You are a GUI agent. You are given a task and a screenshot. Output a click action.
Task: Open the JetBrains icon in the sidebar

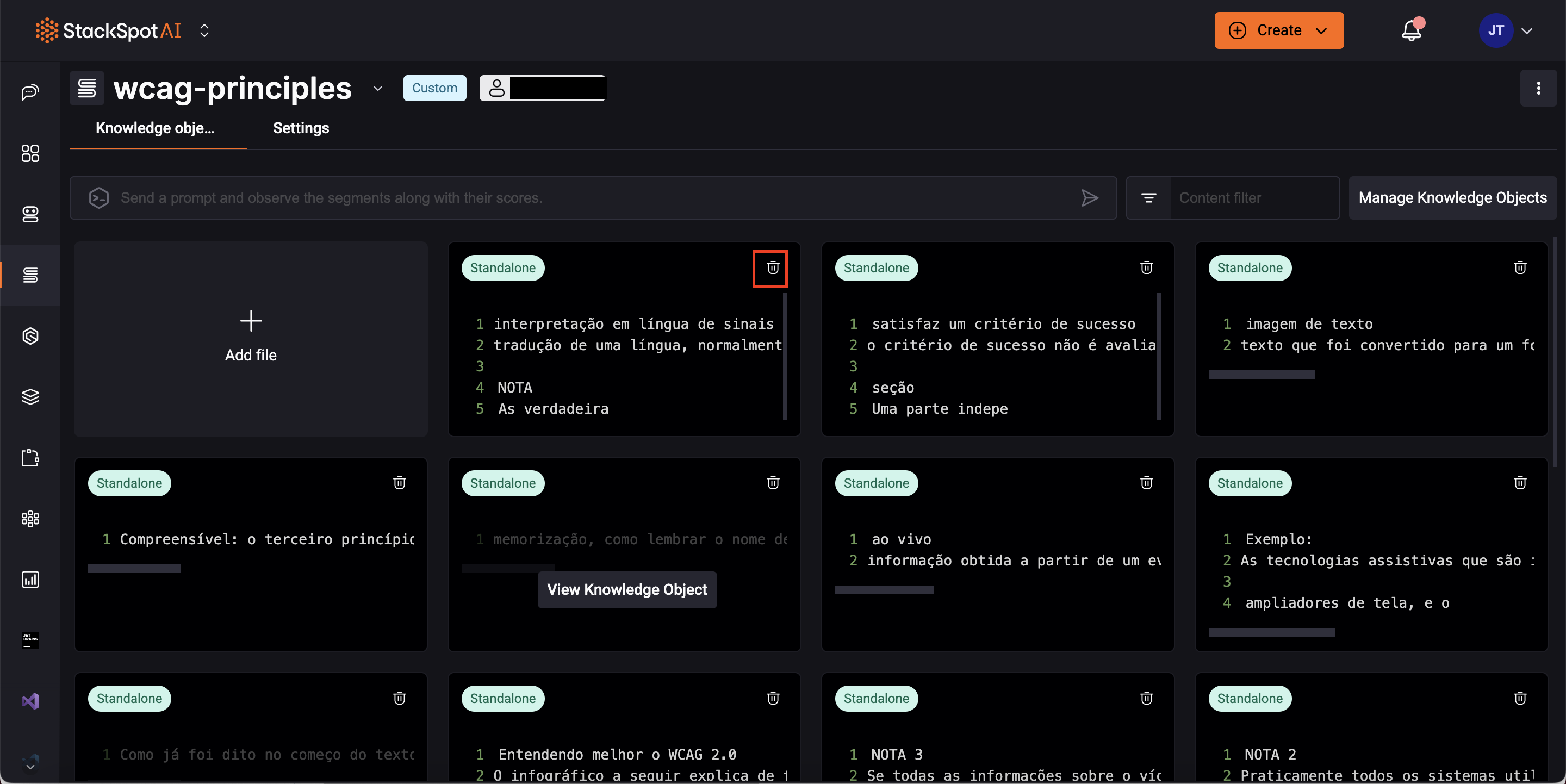(30, 640)
